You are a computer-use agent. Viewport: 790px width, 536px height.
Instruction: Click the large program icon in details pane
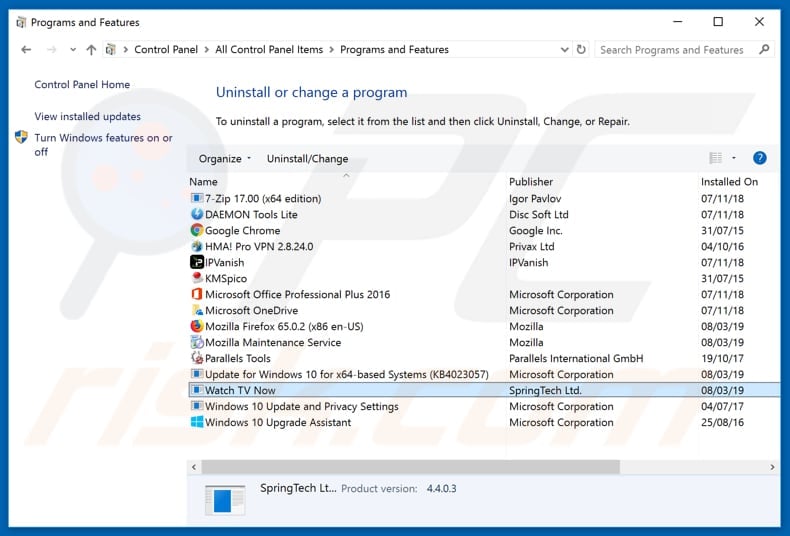(x=225, y=500)
